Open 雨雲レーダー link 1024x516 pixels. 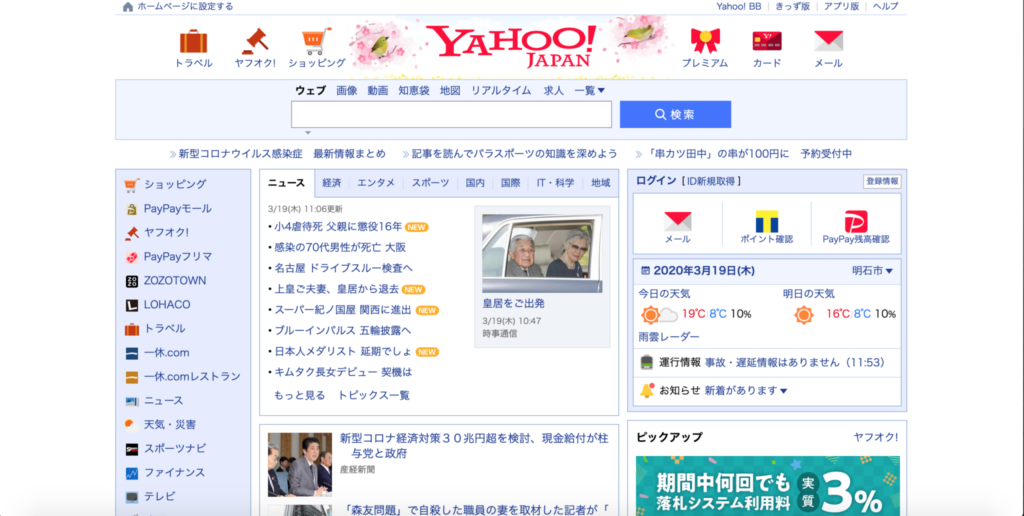pos(669,337)
